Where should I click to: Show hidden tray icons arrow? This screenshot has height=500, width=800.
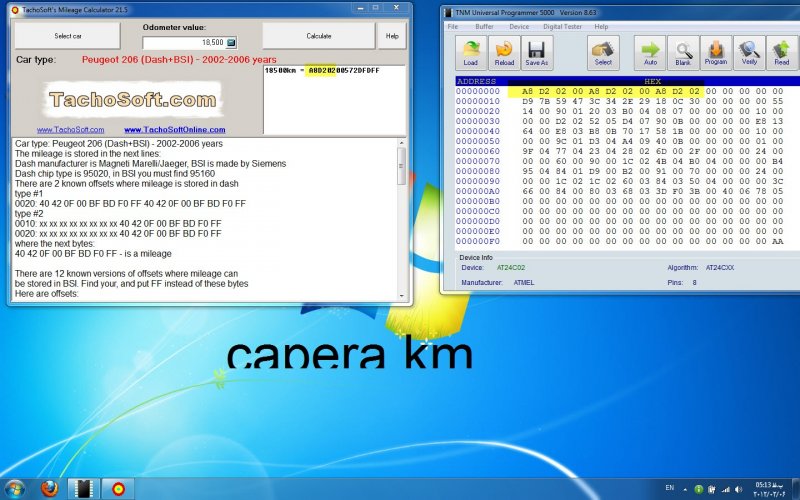point(685,489)
